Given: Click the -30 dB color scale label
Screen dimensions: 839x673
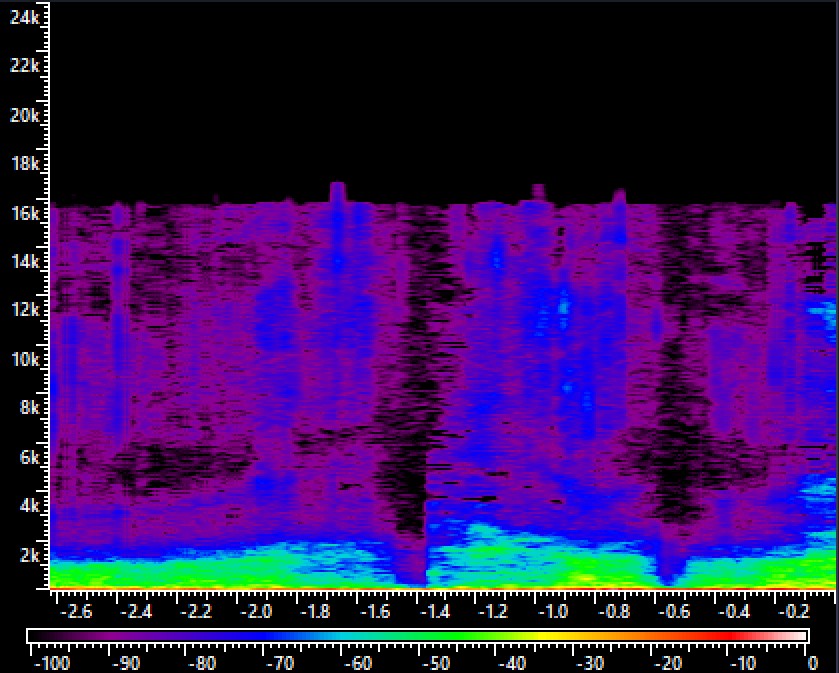Looking at the screenshot, I should point(591,664).
